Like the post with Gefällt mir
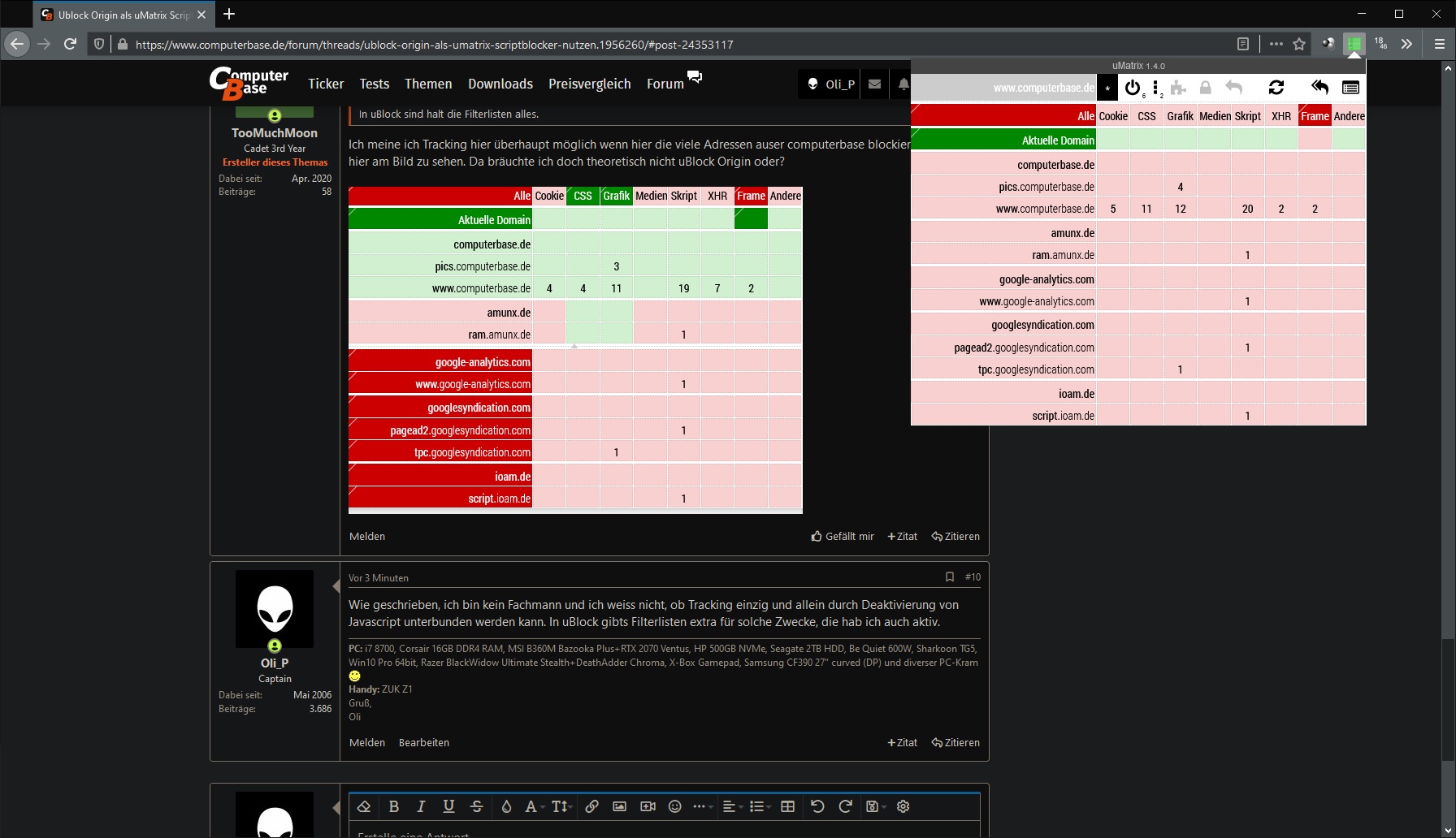1456x838 pixels. pyautogui.click(x=843, y=537)
